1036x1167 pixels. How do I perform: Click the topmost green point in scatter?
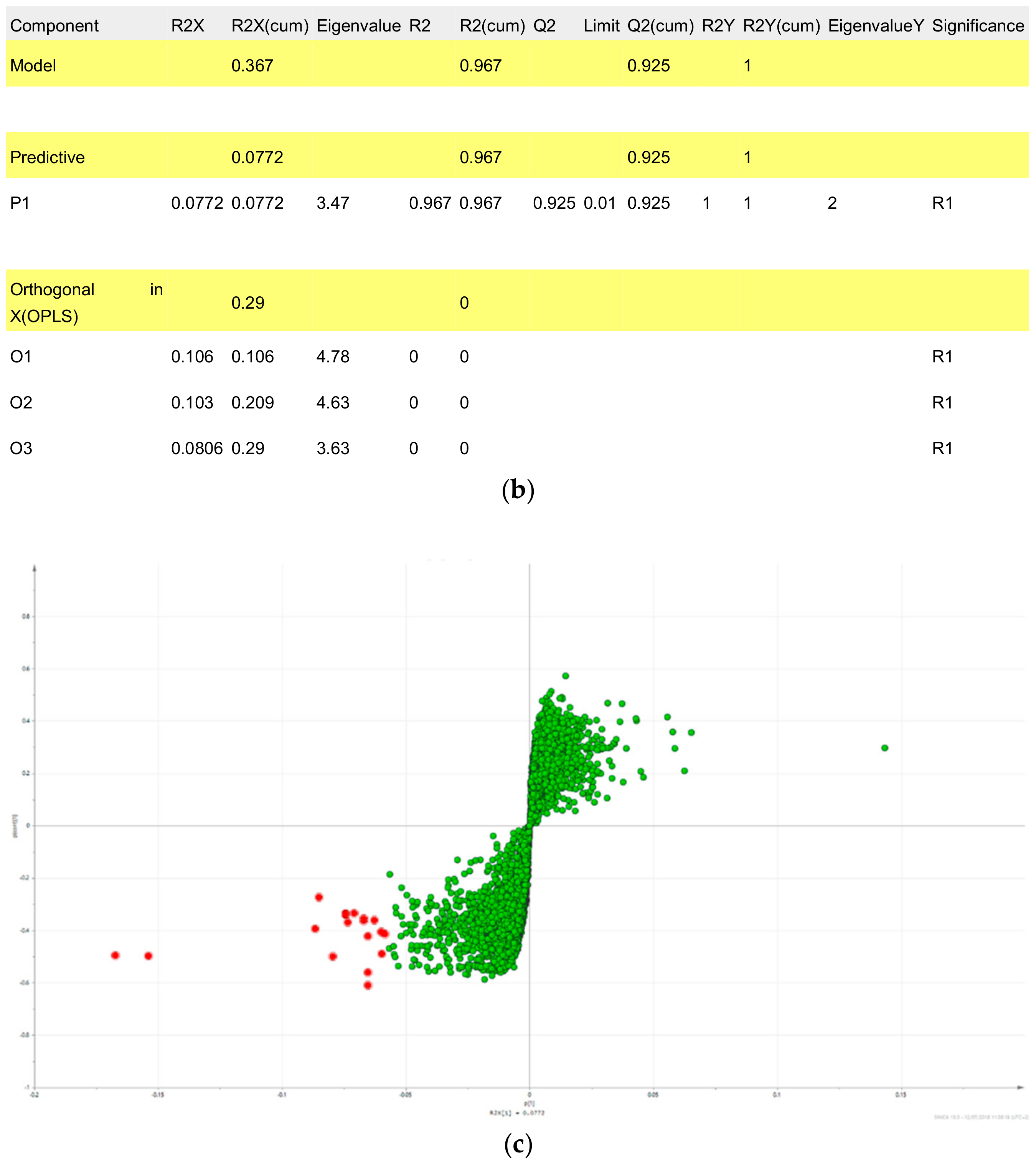click(565, 675)
